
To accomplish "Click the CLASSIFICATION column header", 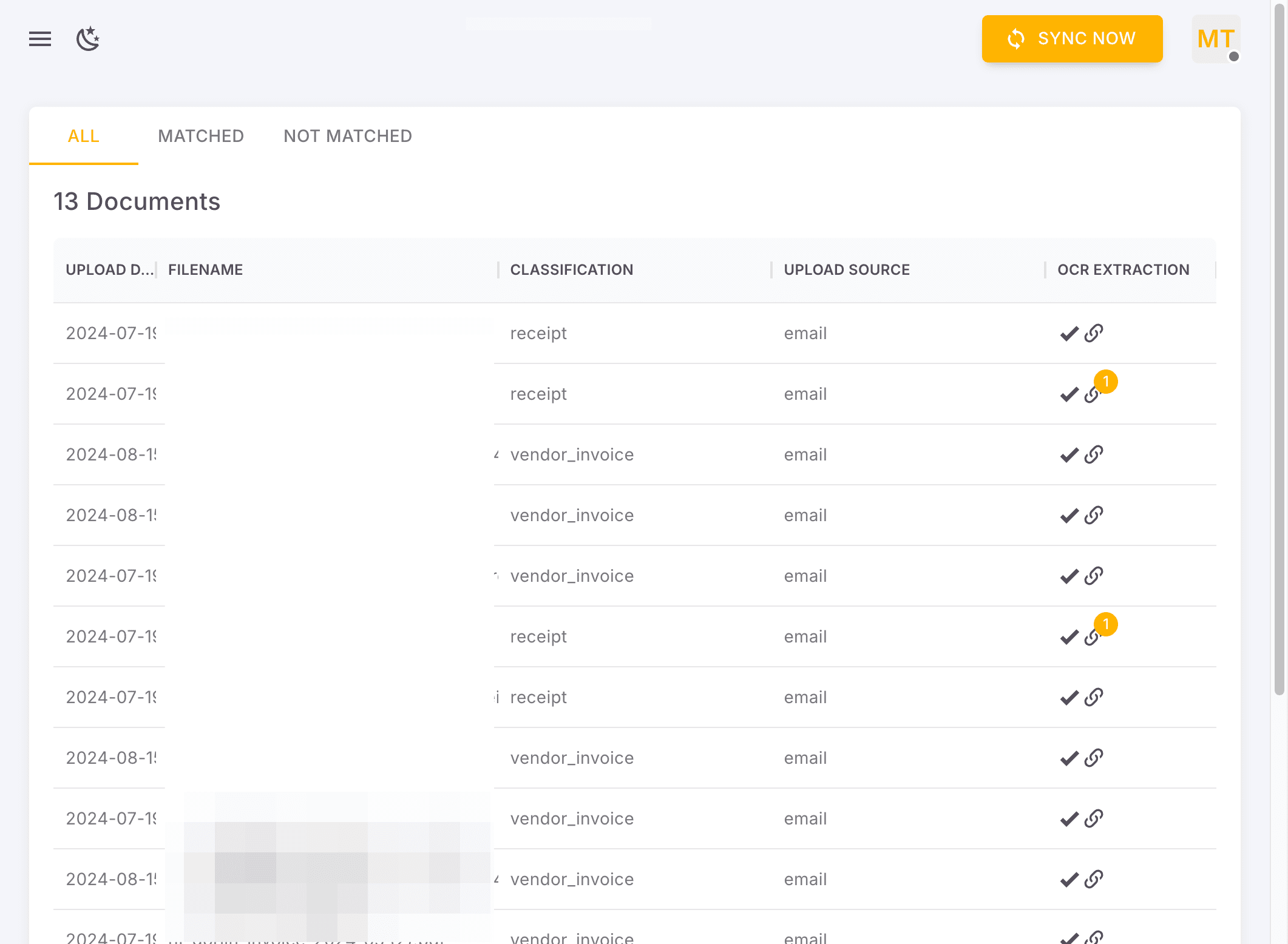I will 571,269.
